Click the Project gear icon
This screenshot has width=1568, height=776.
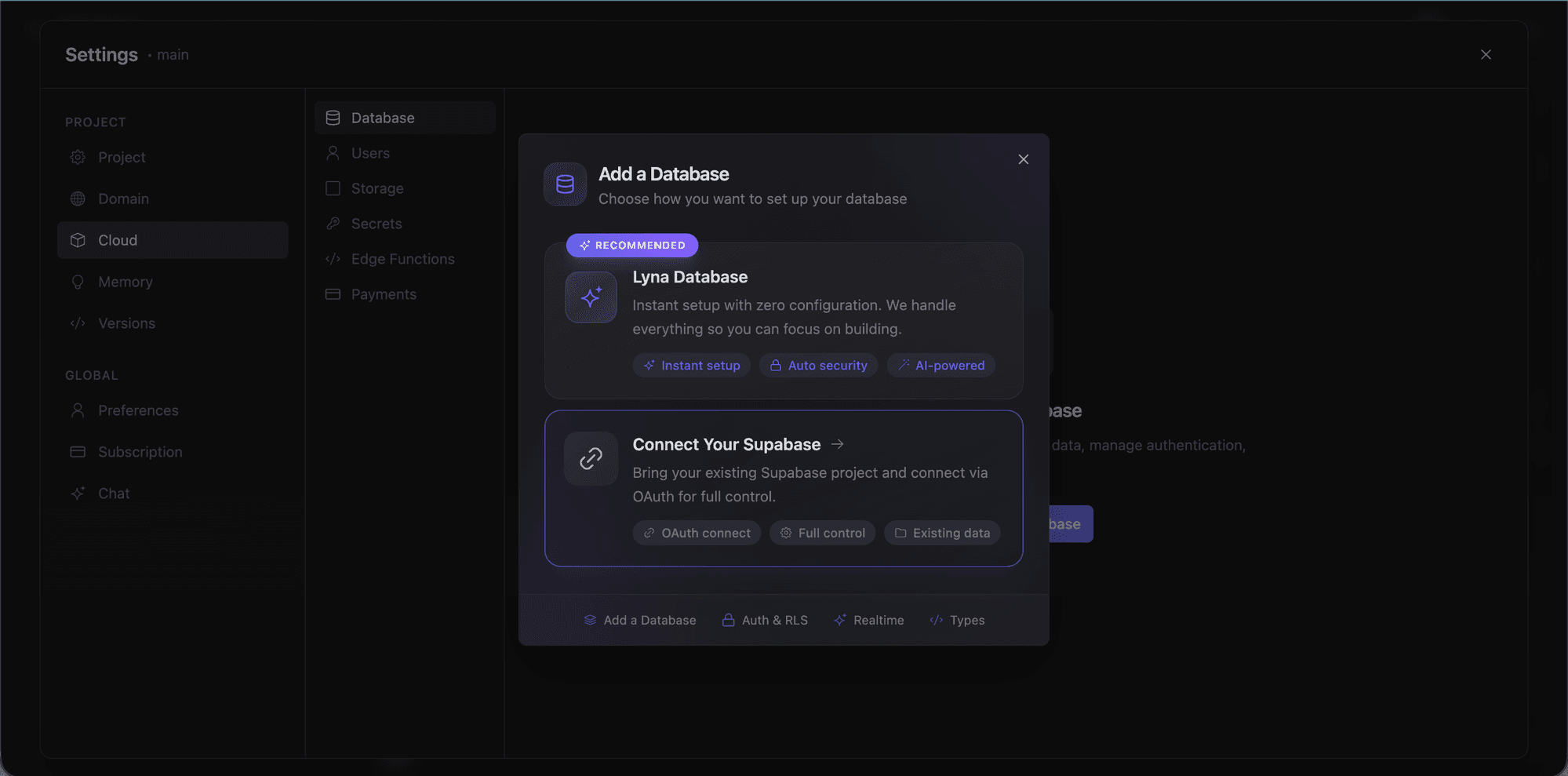(78, 157)
